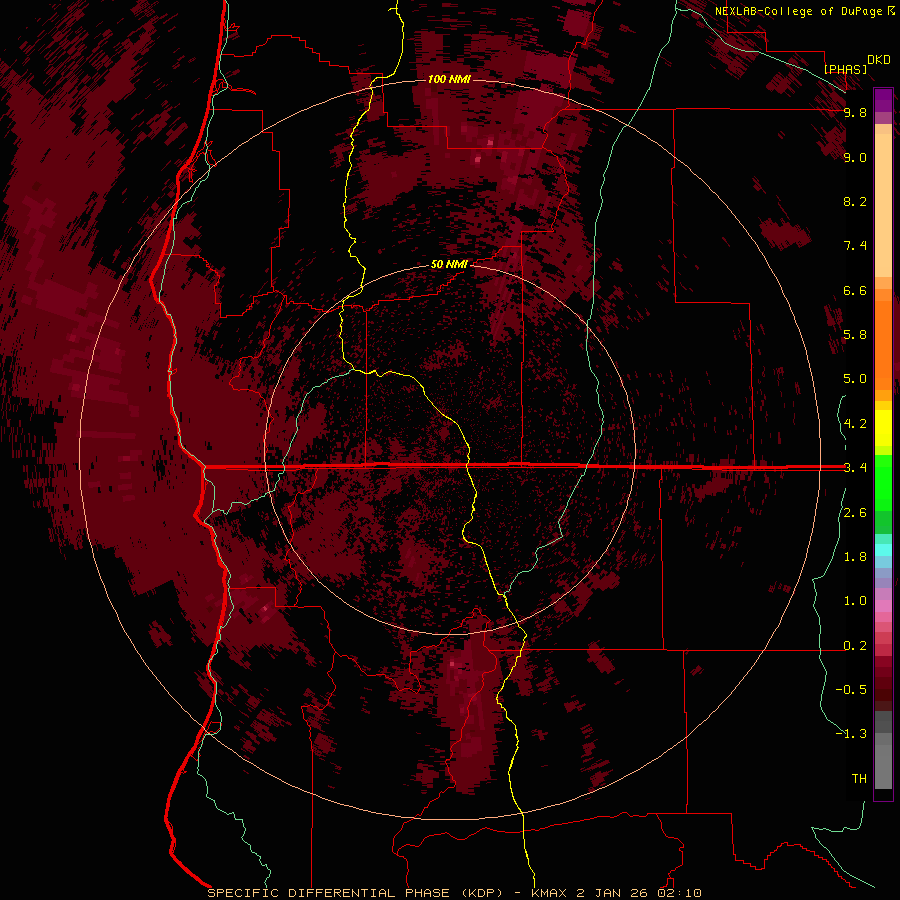The width and height of the screenshot is (900, 900).
Task: Click the -1.3 value on the scale
Action: coord(851,735)
